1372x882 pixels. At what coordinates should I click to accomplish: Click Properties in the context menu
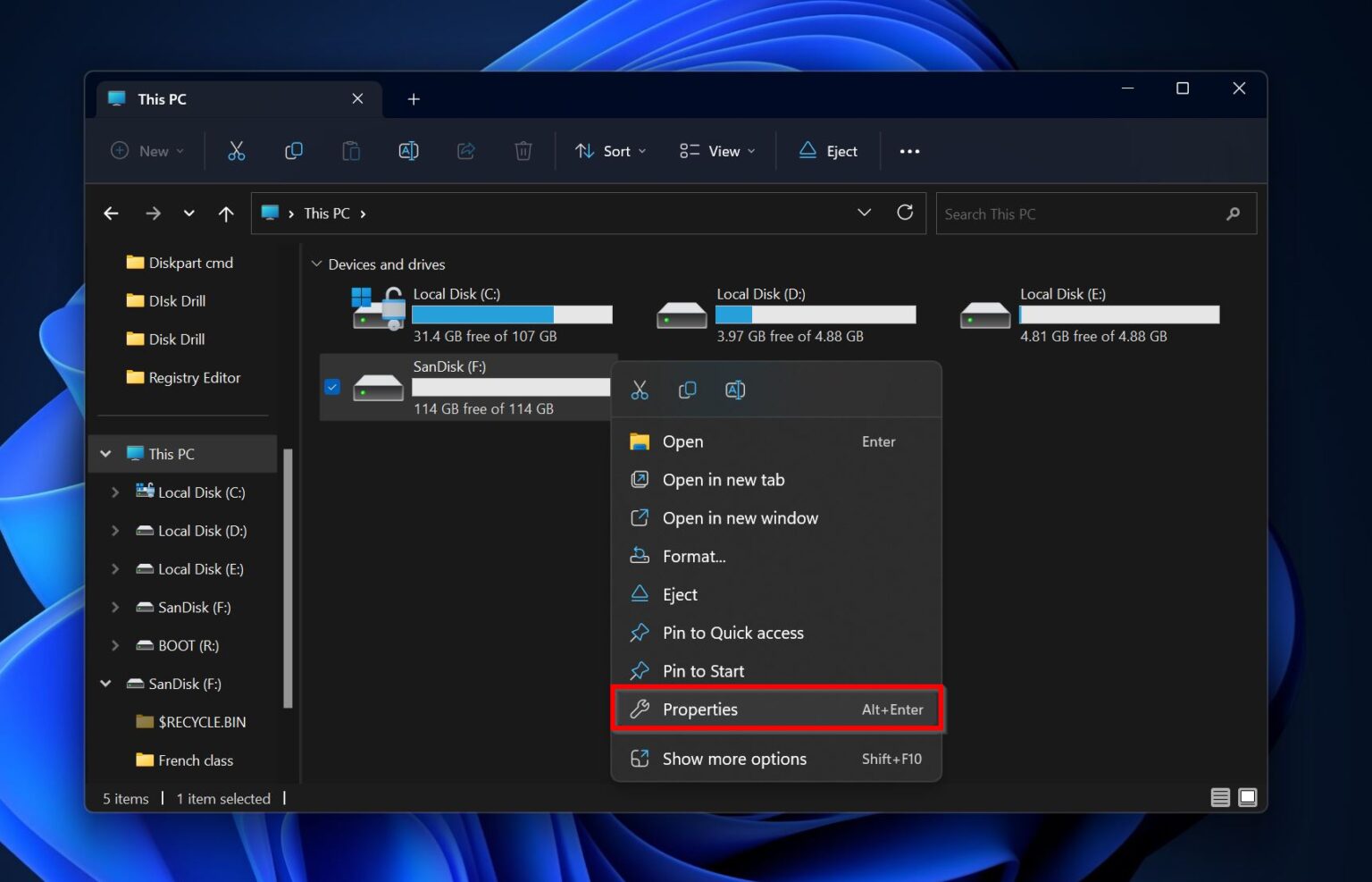coord(700,709)
